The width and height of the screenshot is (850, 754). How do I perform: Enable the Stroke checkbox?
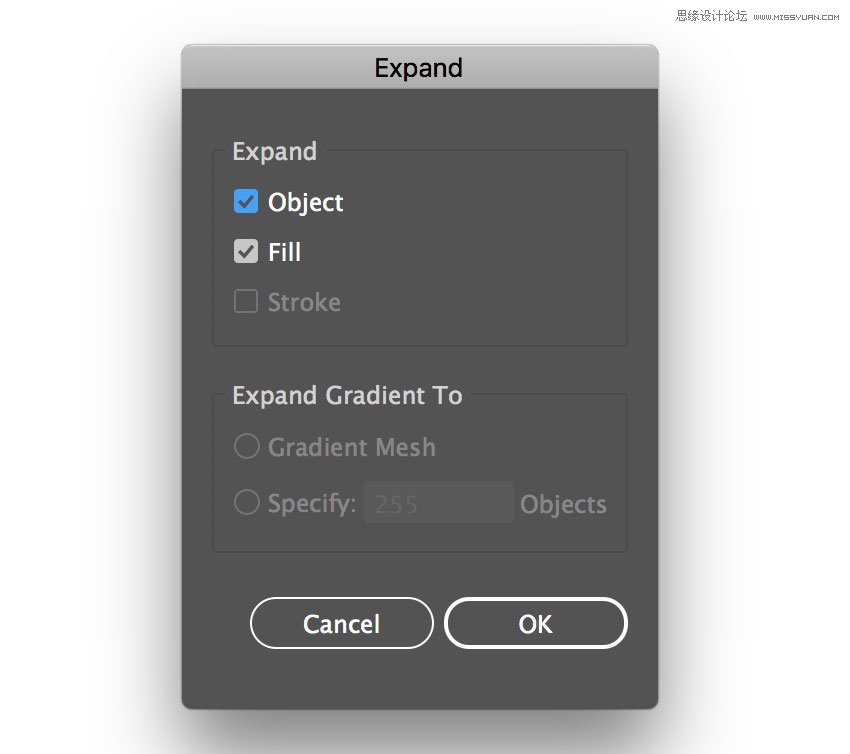click(246, 302)
